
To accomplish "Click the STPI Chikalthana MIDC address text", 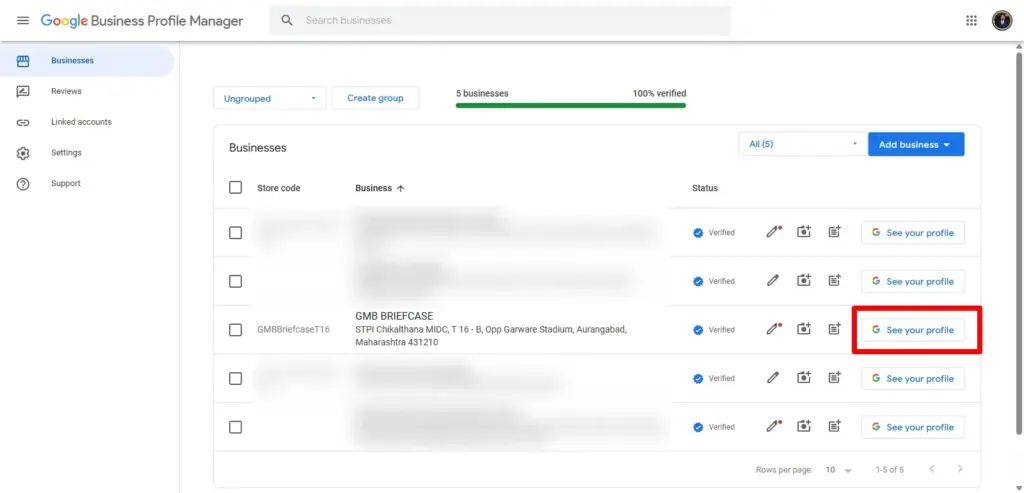I will [x=491, y=336].
